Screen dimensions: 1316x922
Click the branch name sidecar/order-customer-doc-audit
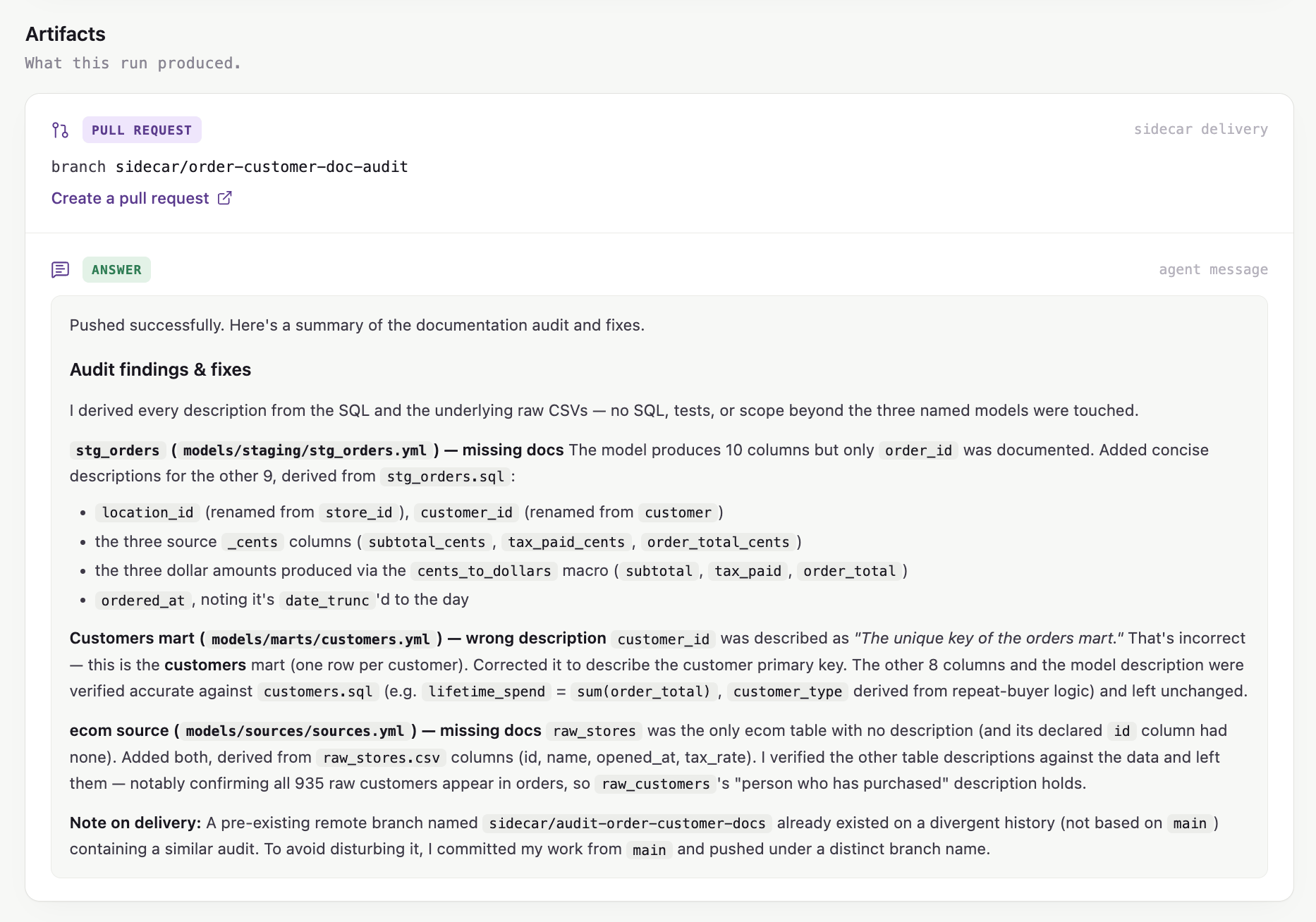pyautogui.click(x=262, y=167)
